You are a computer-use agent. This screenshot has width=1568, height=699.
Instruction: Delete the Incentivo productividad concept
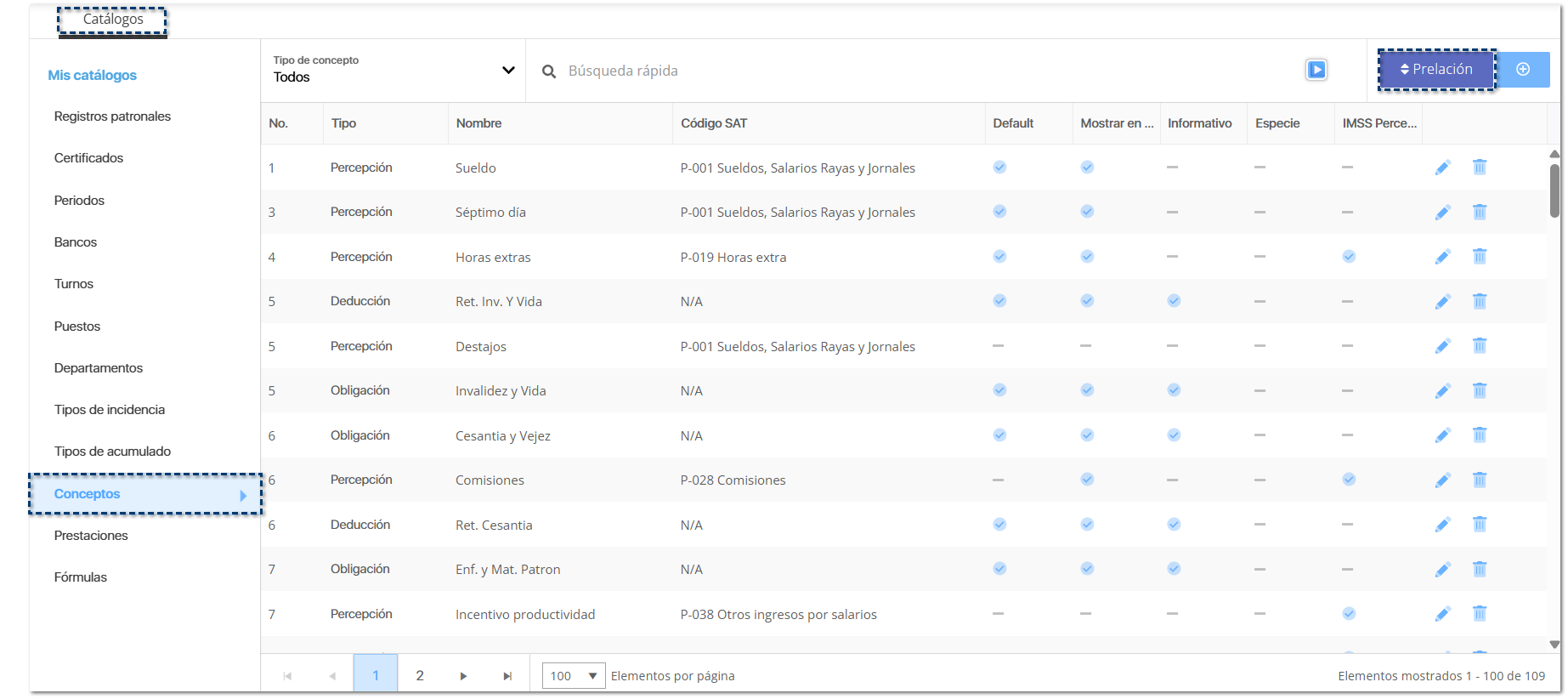[1479, 614]
